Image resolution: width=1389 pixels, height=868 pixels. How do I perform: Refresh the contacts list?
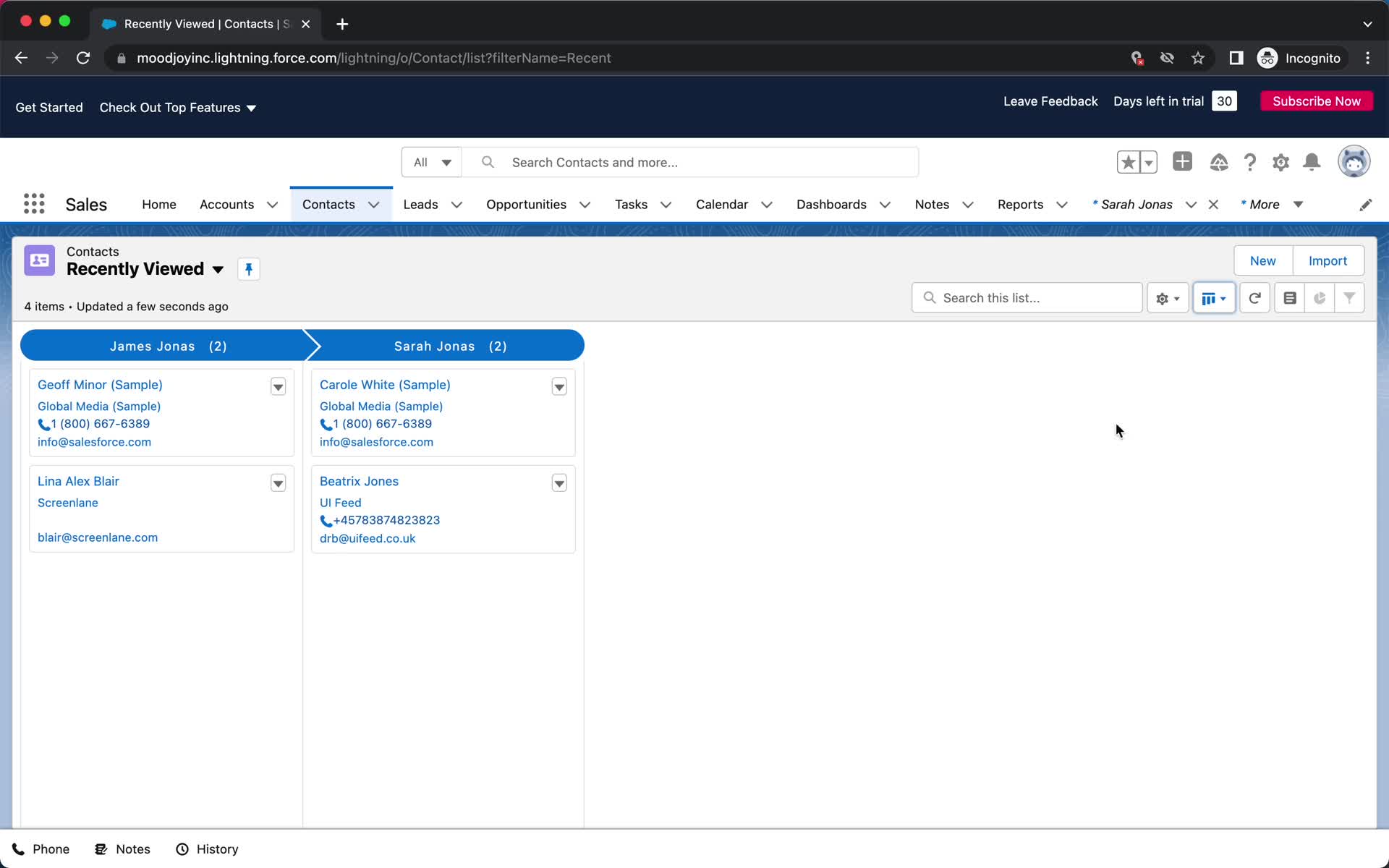[1254, 298]
